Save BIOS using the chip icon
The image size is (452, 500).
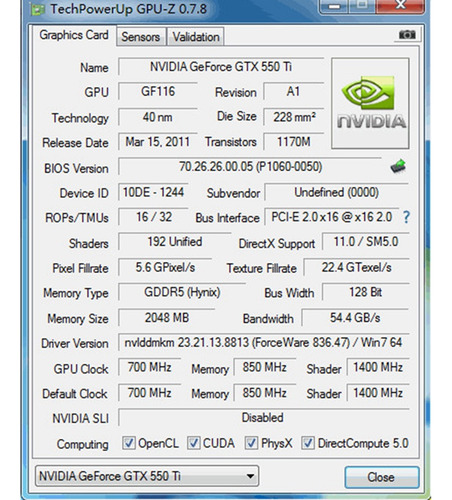[x=398, y=166]
